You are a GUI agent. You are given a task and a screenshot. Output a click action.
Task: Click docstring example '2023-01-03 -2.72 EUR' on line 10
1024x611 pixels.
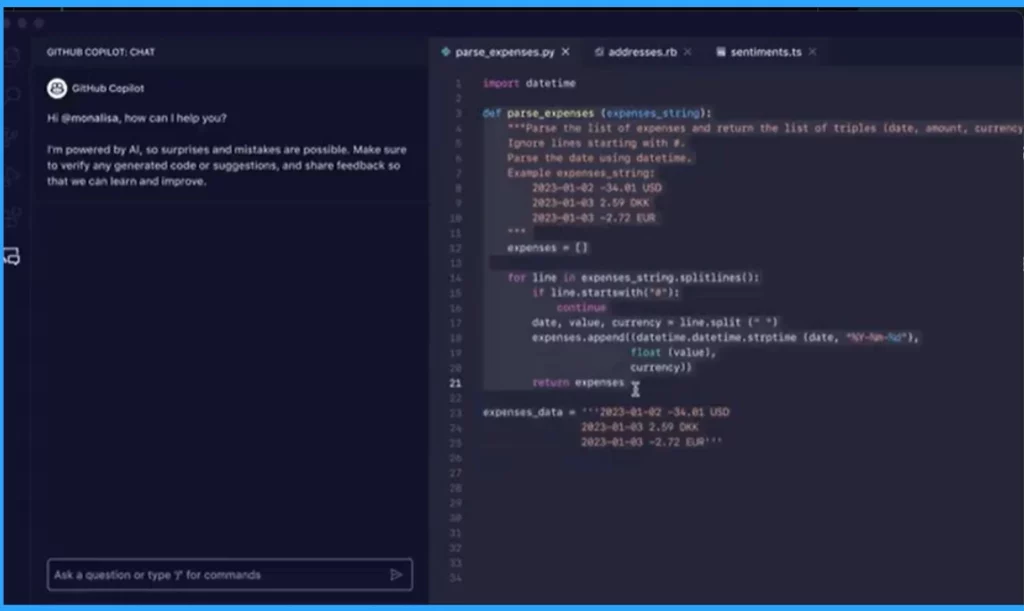pos(594,218)
